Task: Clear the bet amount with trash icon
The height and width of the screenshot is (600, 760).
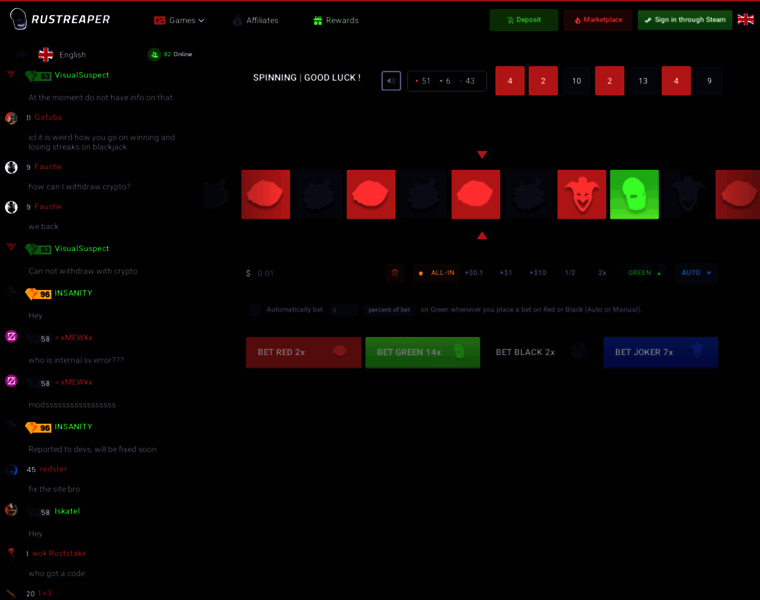Action: pos(395,273)
